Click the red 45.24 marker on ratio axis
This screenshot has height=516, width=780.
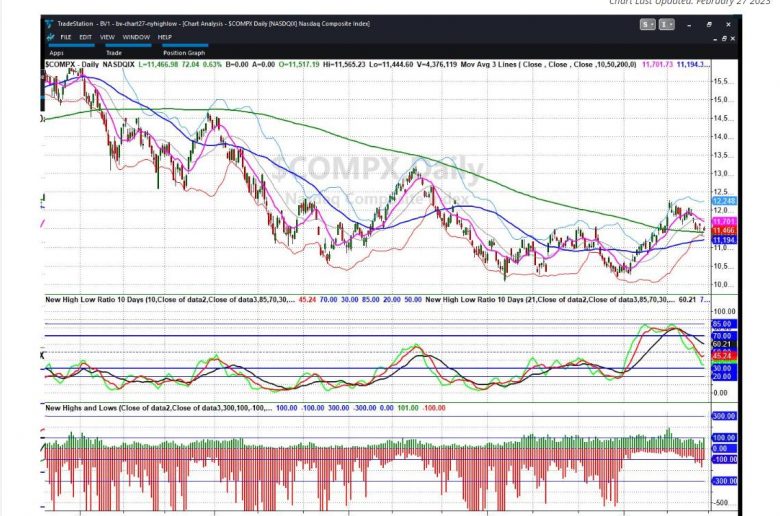[x=724, y=356]
